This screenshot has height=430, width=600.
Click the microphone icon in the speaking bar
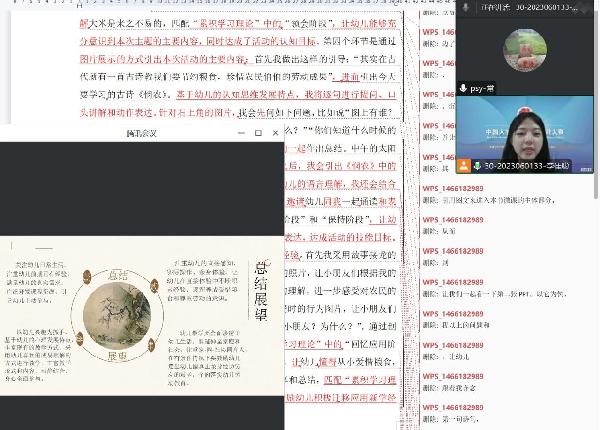[x=466, y=7]
